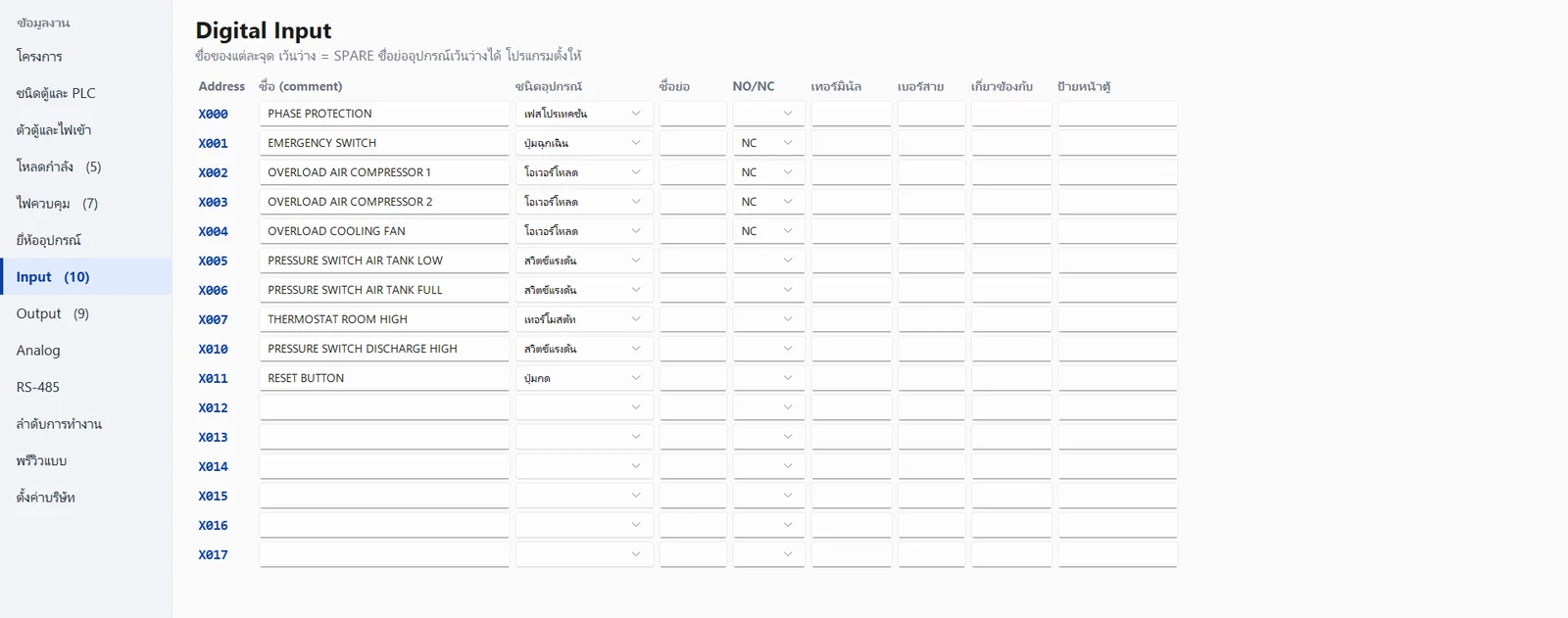This screenshot has width=1568, height=618.
Task: Click the X010 address label
Action: [x=213, y=349]
